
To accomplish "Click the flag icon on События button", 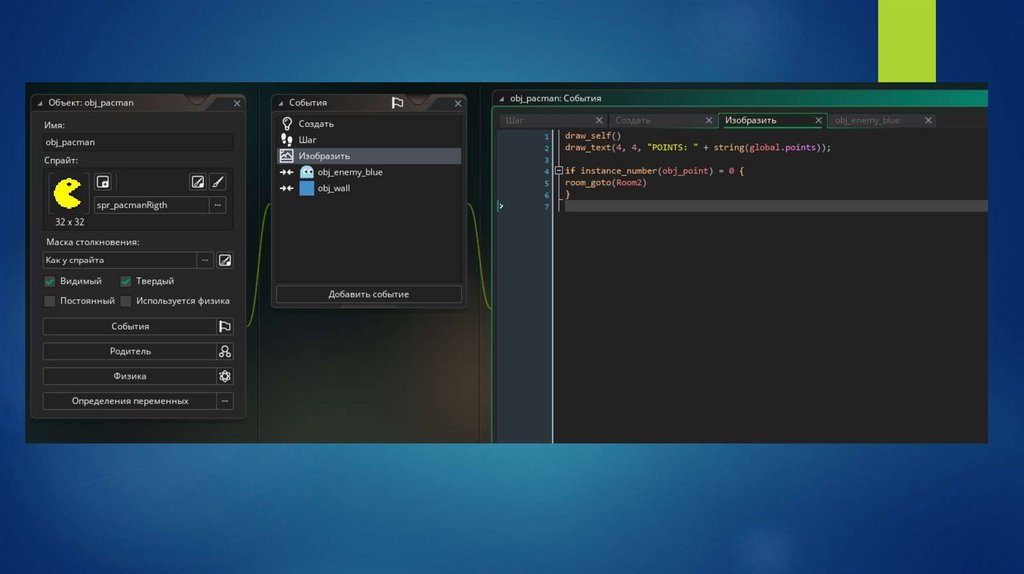I will click(225, 327).
